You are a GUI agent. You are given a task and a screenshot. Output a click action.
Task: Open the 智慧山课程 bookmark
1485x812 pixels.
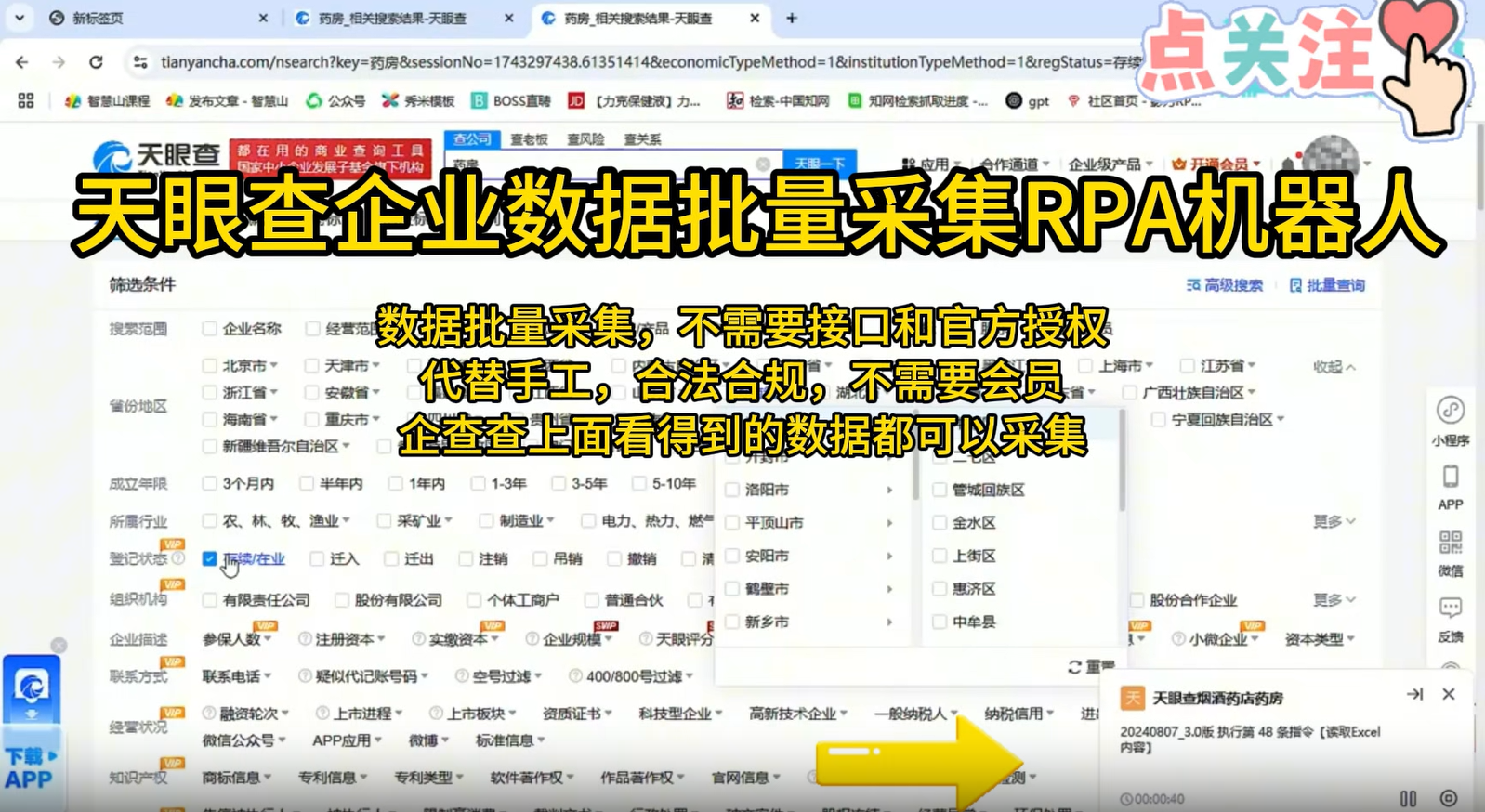click(107, 100)
